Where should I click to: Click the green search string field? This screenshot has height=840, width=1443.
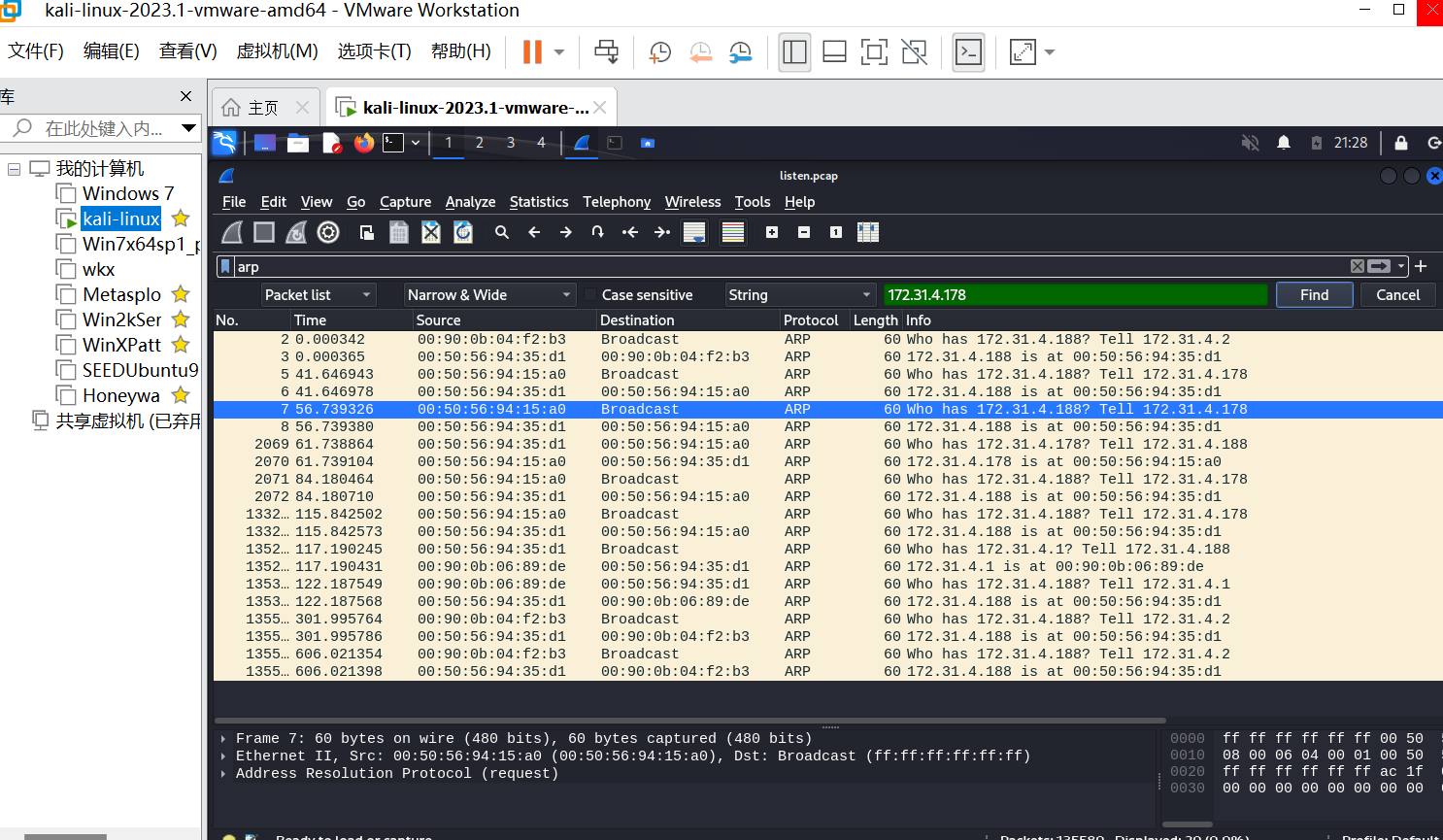coord(1075,294)
